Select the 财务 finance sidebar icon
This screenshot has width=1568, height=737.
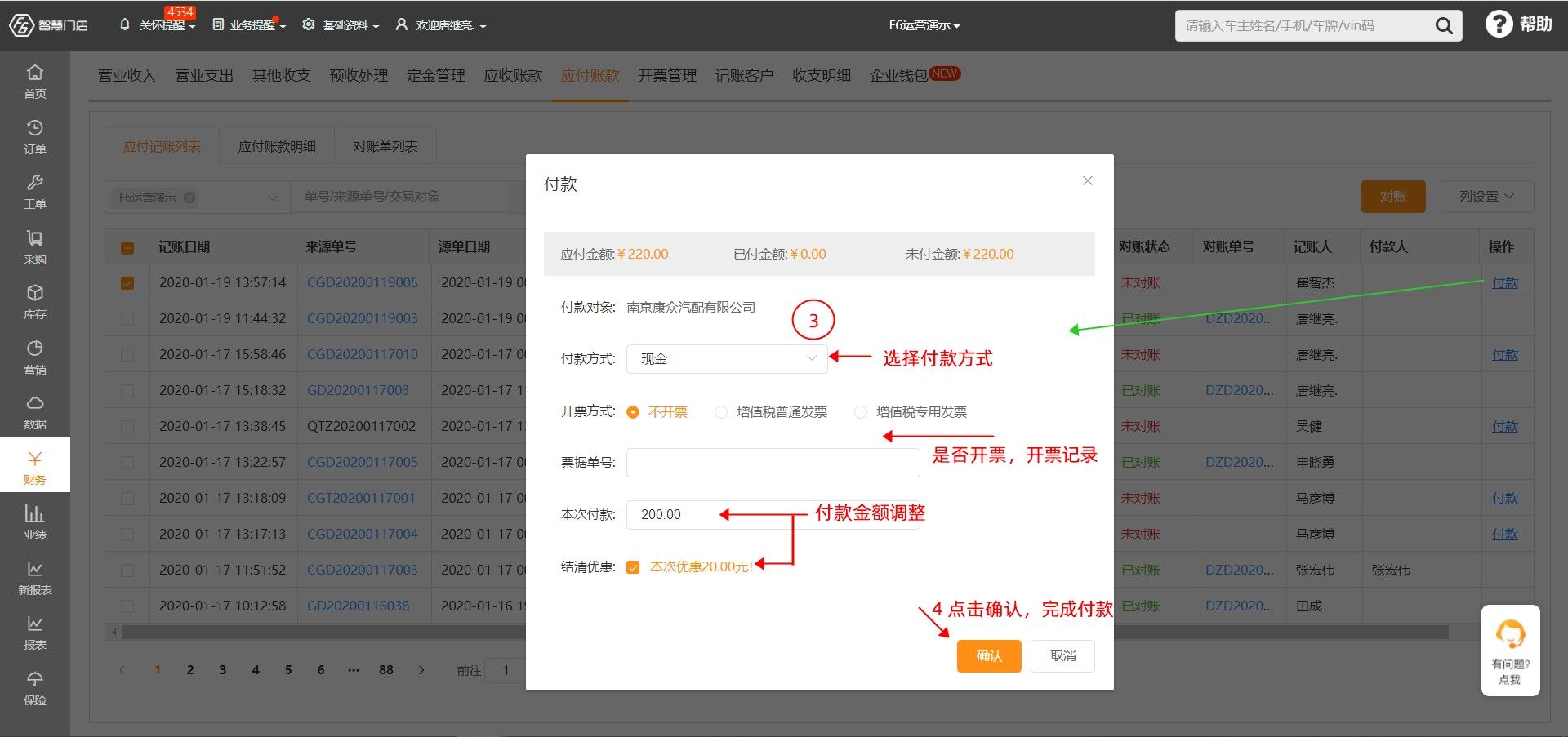click(34, 458)
